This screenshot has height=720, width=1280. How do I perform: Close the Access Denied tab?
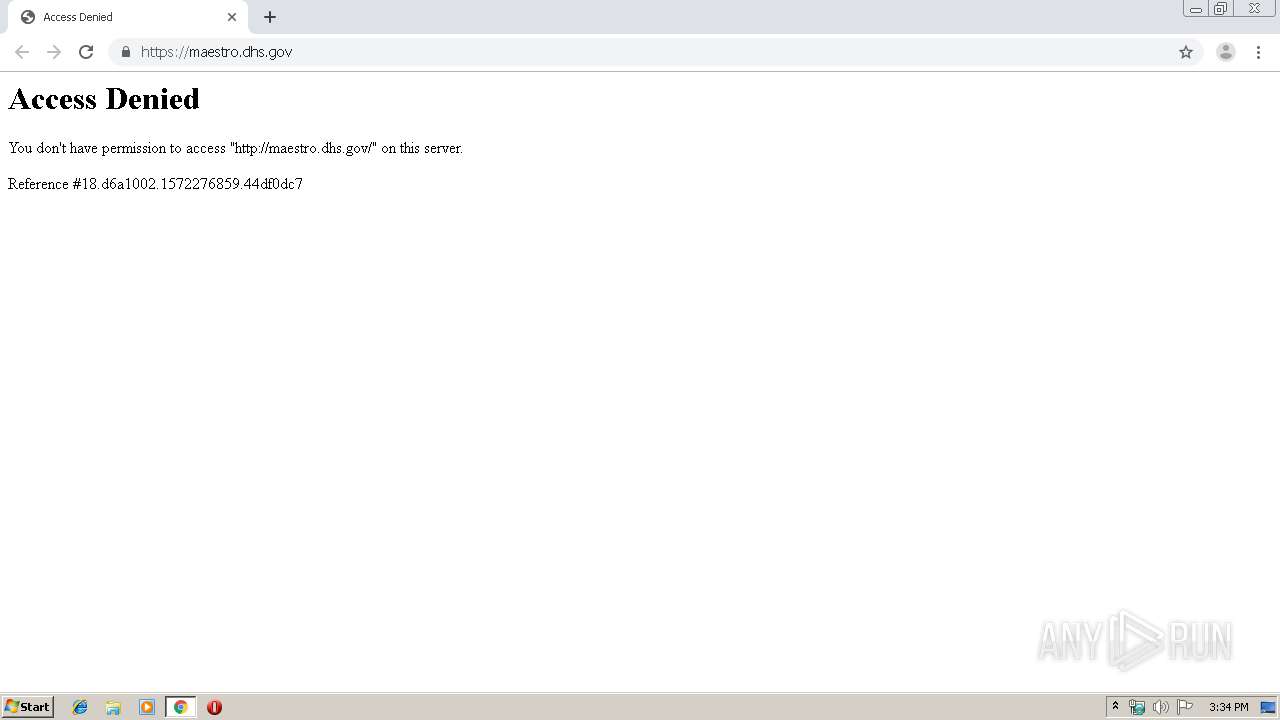[x=232, y=17]
